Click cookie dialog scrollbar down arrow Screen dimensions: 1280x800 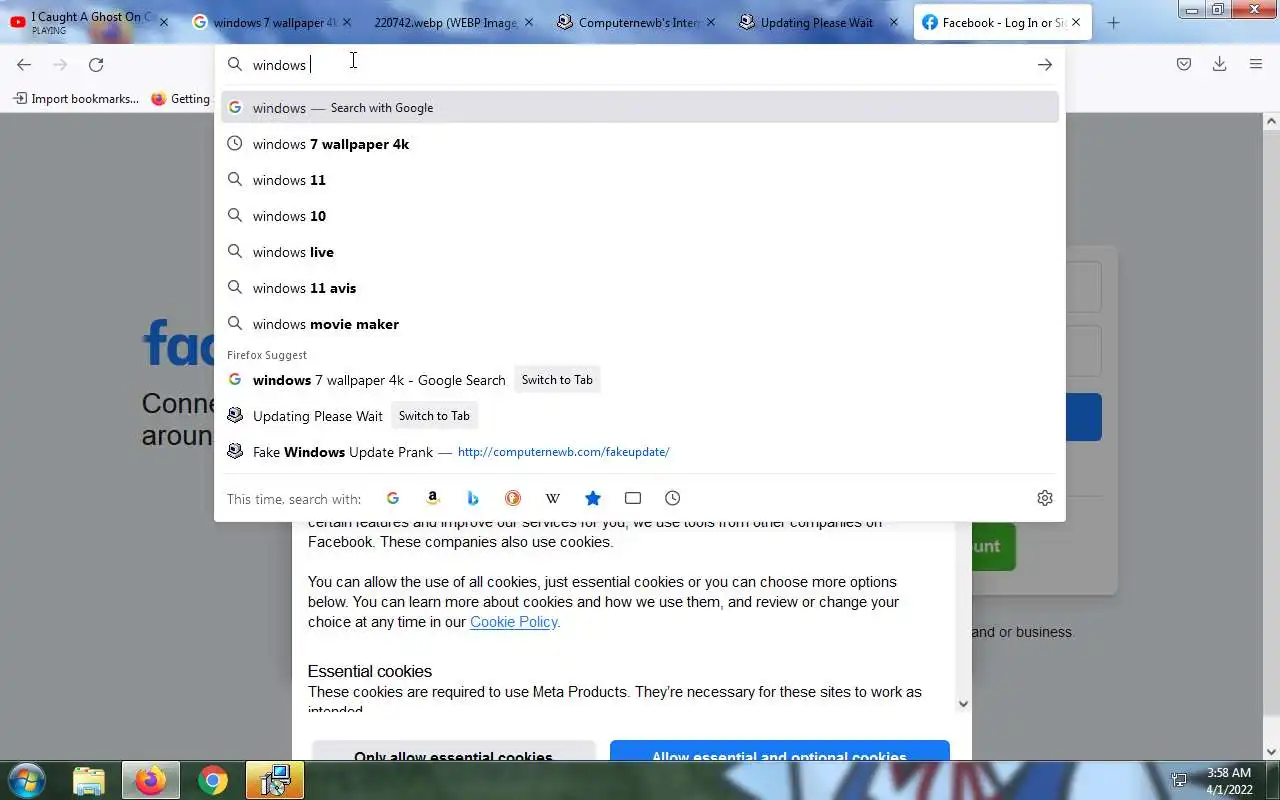tap(963, 704)
